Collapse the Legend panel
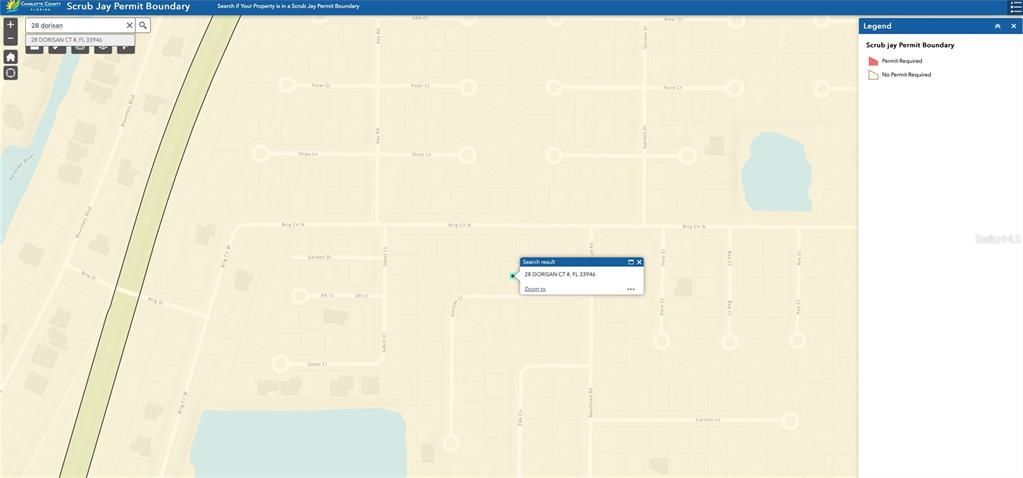 point(997,26)
